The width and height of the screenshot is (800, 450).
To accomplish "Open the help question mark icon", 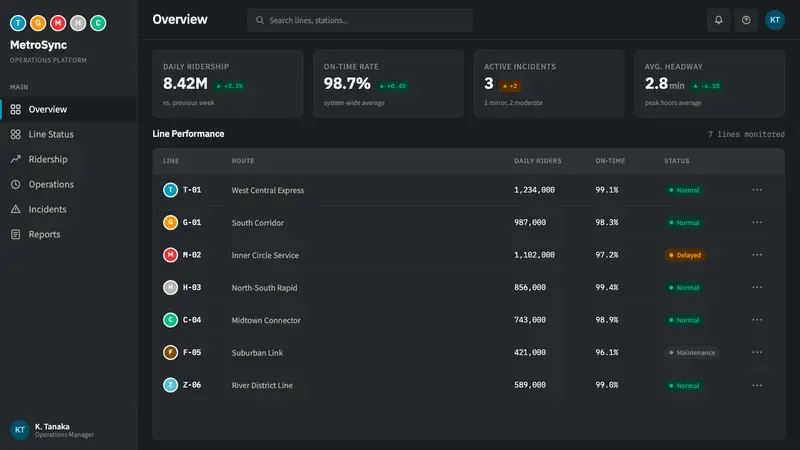I will click(746, 20).
